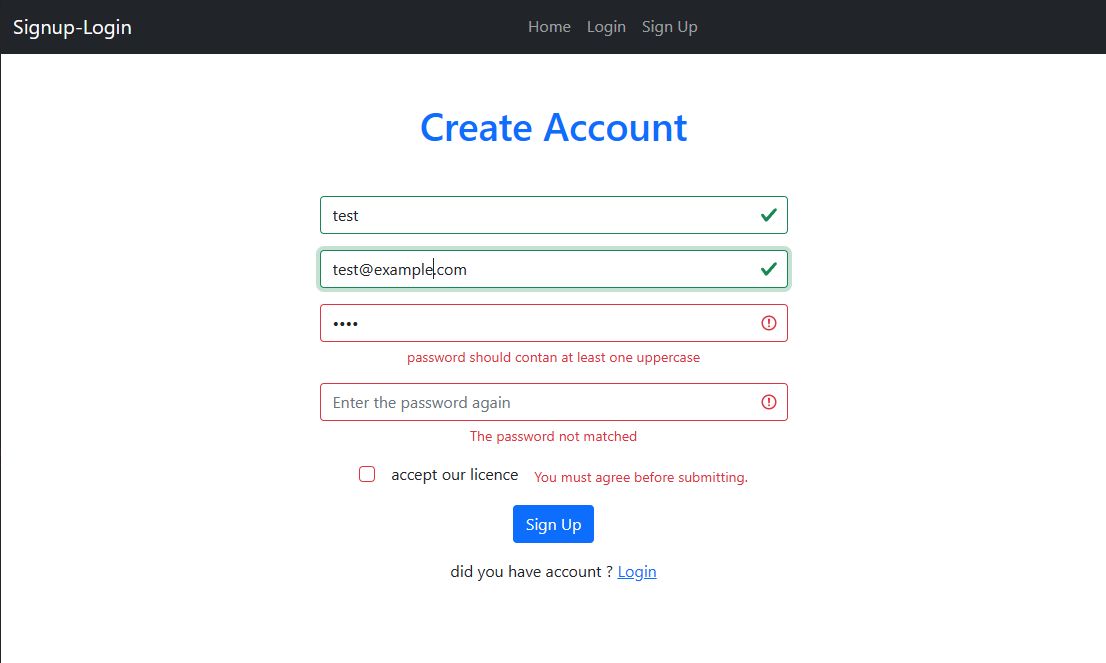Screen dimensions: 1106x663
Task: Click the red warning icon in confirm-password field
Action: pos(768,402)
